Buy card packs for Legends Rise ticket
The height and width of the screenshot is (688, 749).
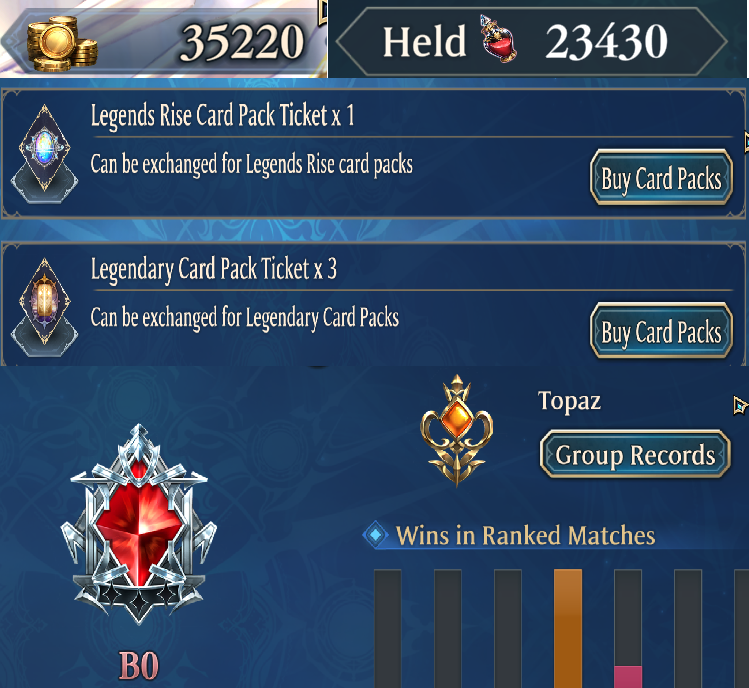point(662,177)
